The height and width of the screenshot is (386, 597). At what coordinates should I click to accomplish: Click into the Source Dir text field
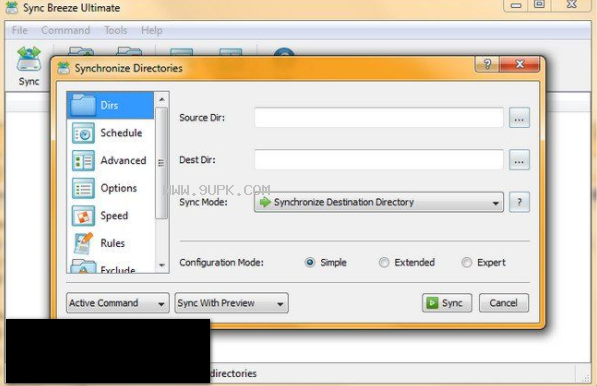point(379,118)
